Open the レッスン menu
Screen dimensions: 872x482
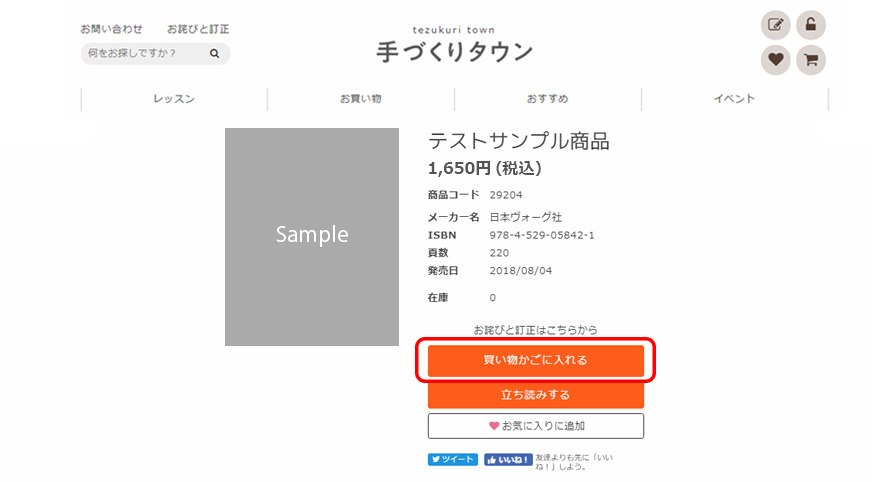pos(174,99)
